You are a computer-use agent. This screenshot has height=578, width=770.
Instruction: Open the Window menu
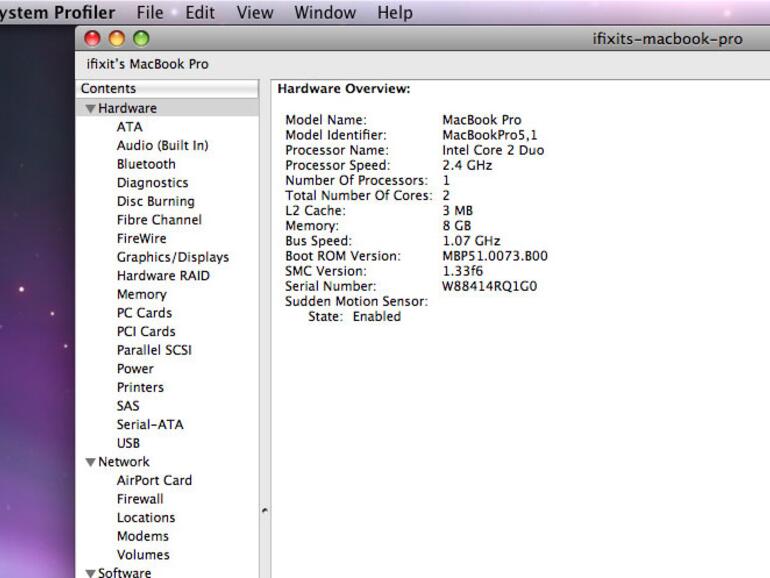point(325,12)
